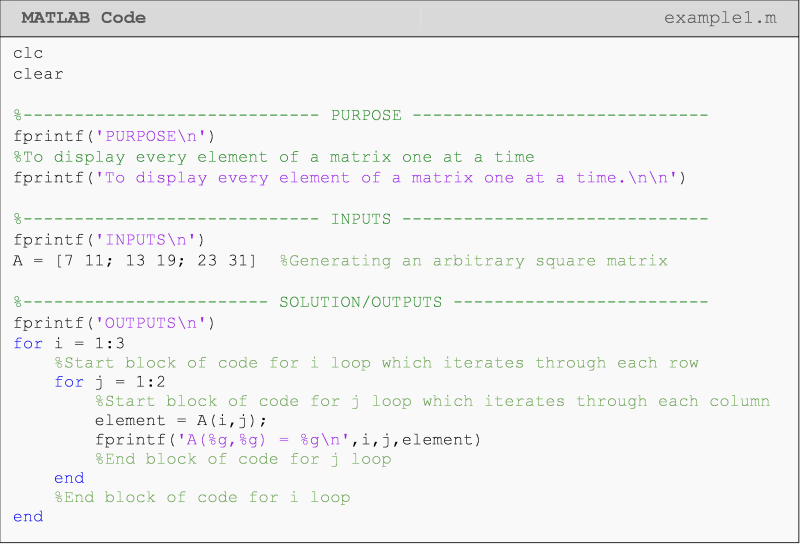Click the green comment '%To display every element'
The image size is (800, 546).
tap(274, 157)
